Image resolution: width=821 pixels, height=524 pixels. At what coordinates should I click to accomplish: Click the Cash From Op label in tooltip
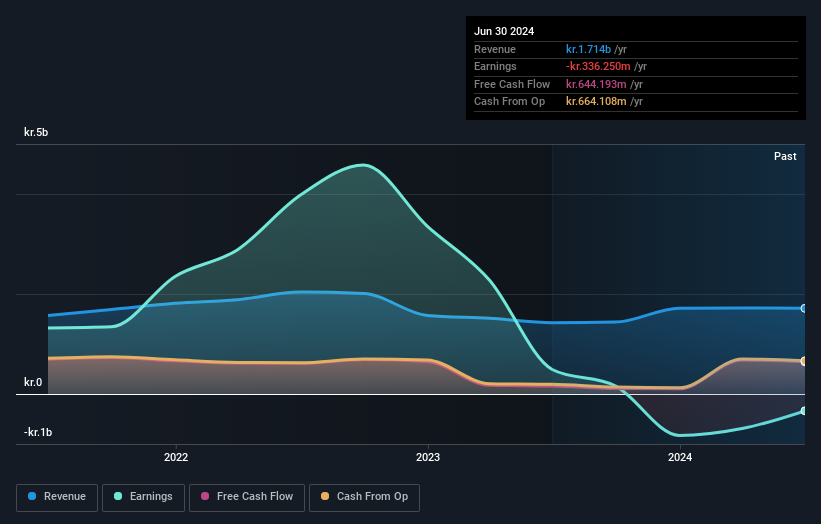click(x=509, y=102)
